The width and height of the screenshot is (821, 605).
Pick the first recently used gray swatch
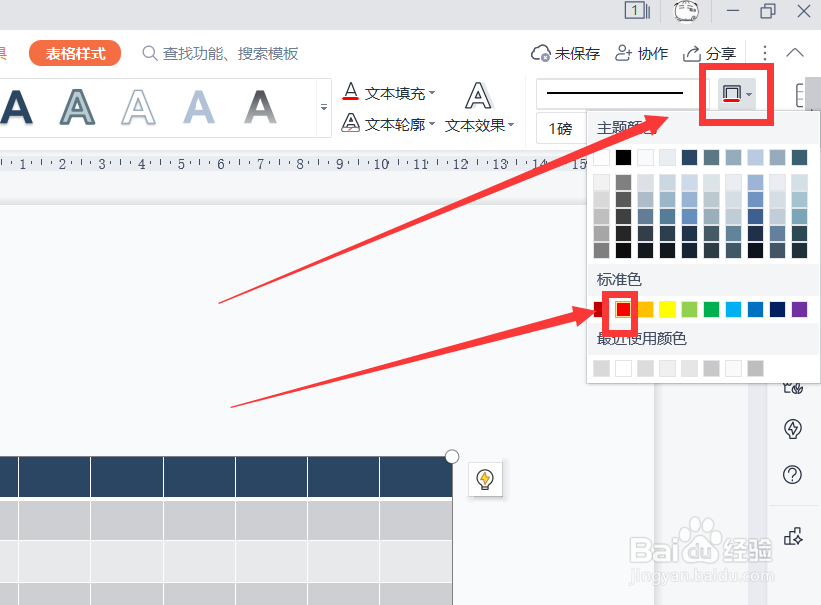(601, 368)
